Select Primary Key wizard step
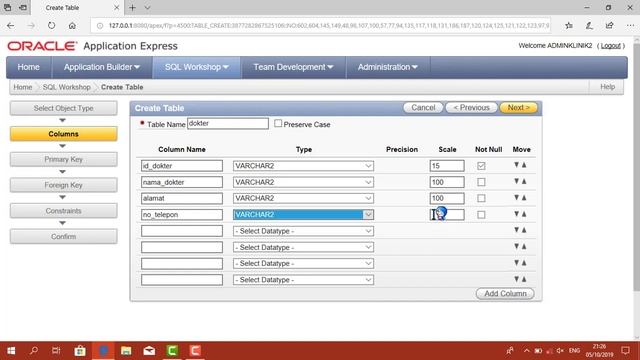 click(x=63, y=159)
